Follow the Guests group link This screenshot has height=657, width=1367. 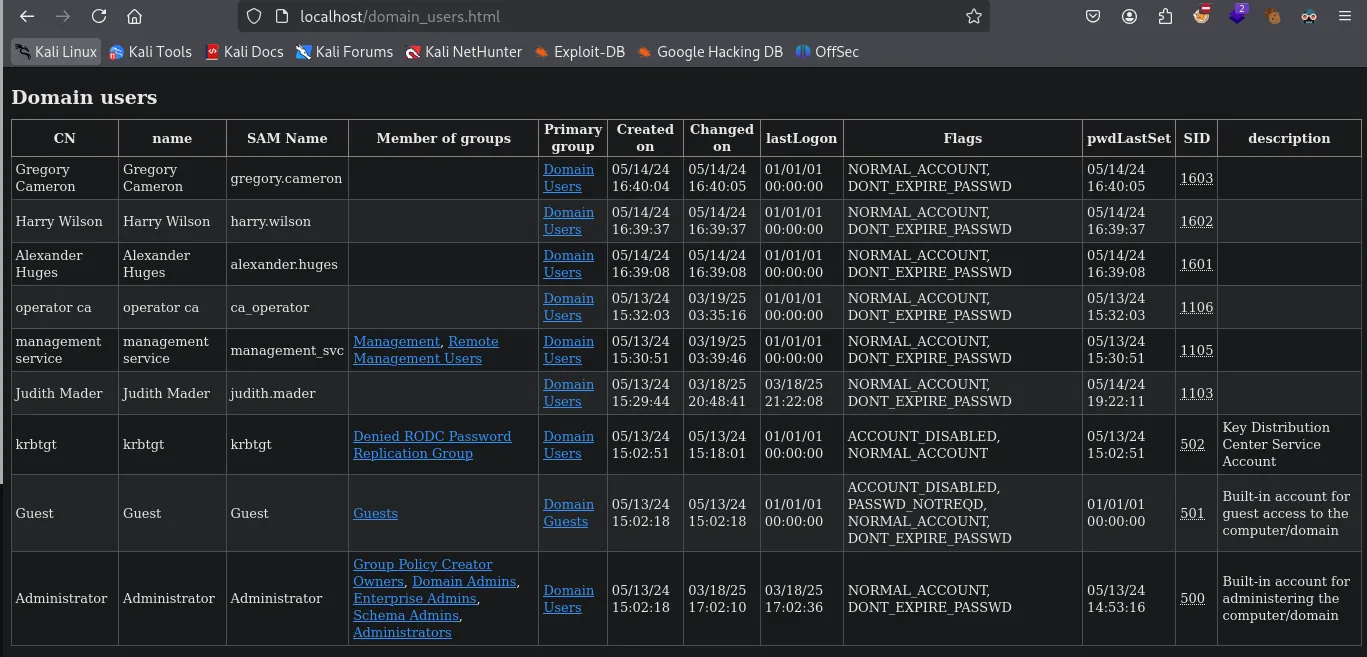(375, 514)
